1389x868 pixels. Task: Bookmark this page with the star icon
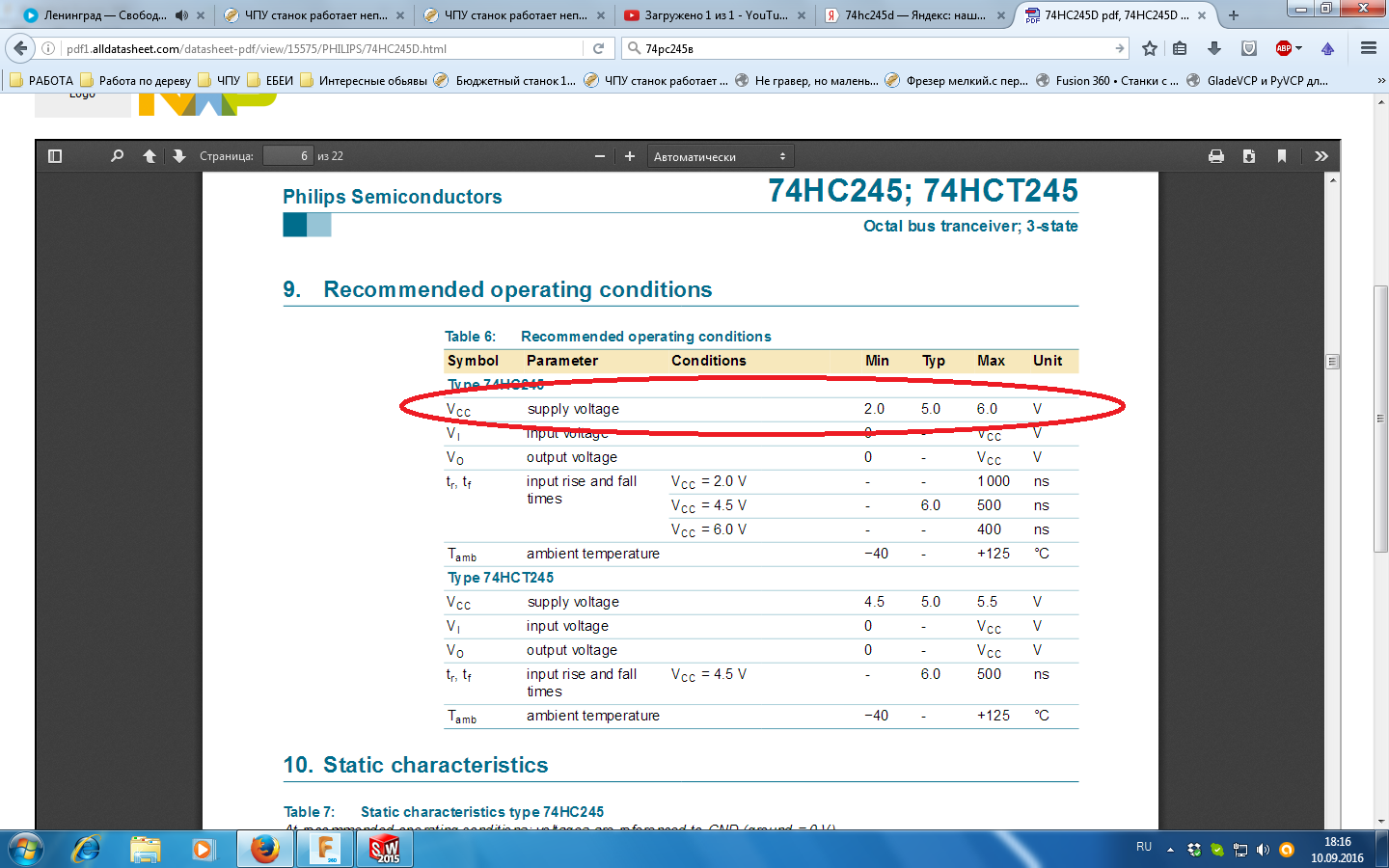(1150, 48)
